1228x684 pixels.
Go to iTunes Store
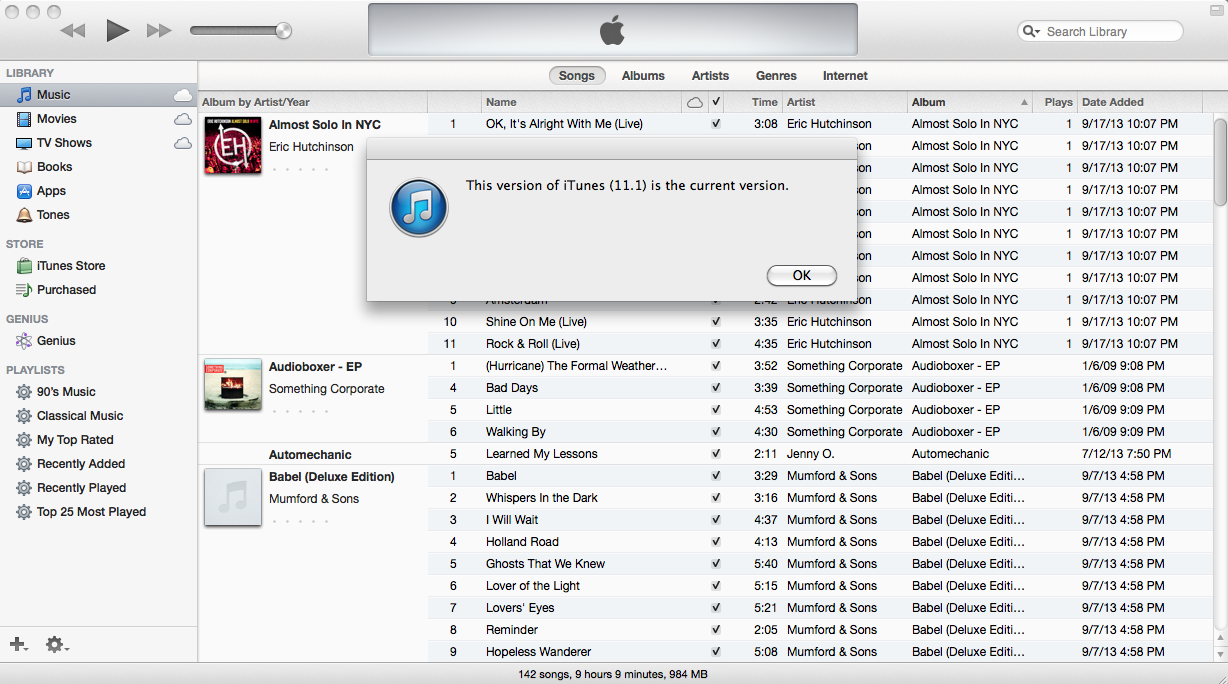click(71, 266)
